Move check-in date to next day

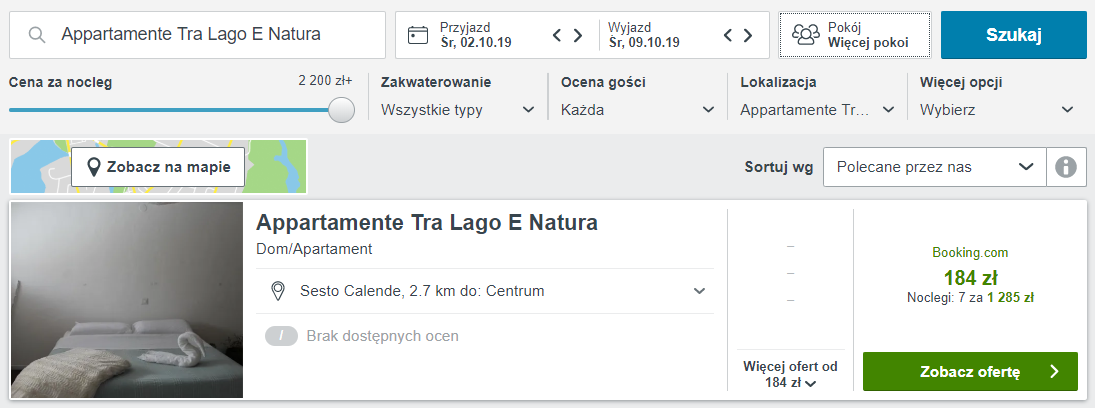(x=578, y=35)
